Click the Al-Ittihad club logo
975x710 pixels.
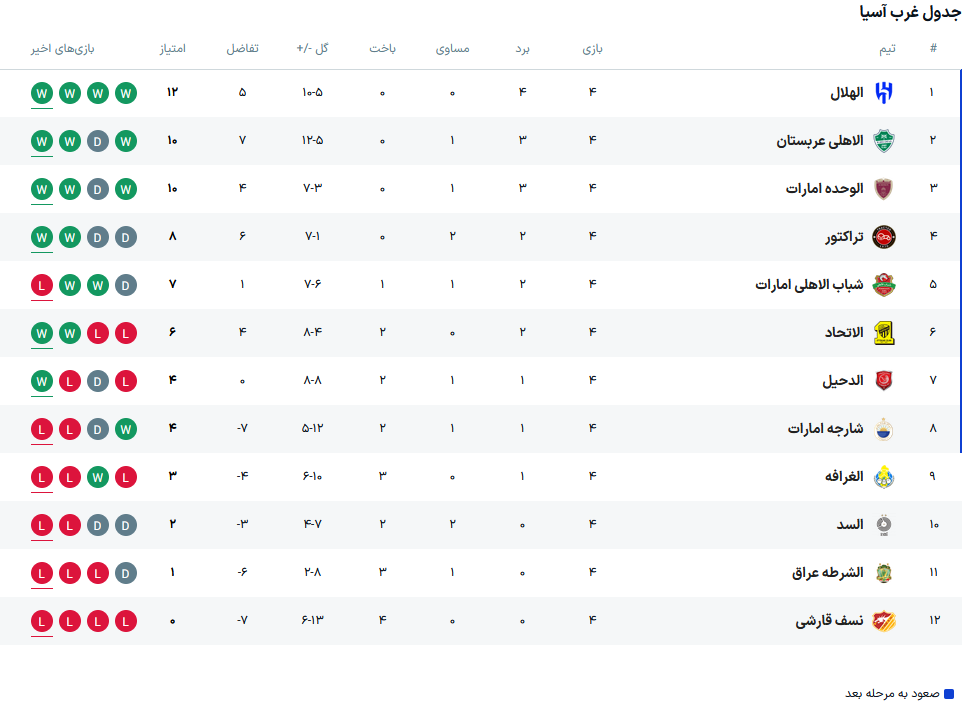click(x=884, y=333)
